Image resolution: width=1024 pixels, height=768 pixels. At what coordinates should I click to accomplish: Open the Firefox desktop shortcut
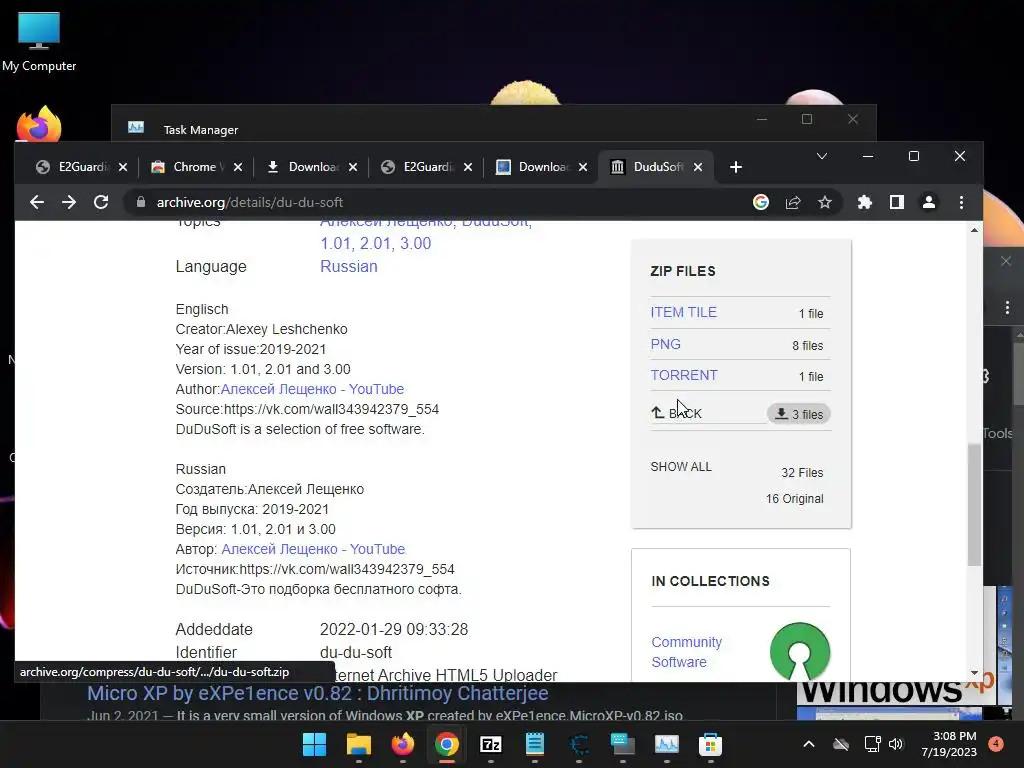click(x=39, y=124)
